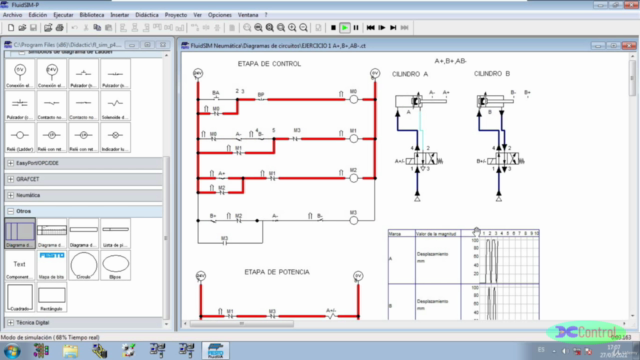Click the FluidSIM taskbar button

coord(216,351)
